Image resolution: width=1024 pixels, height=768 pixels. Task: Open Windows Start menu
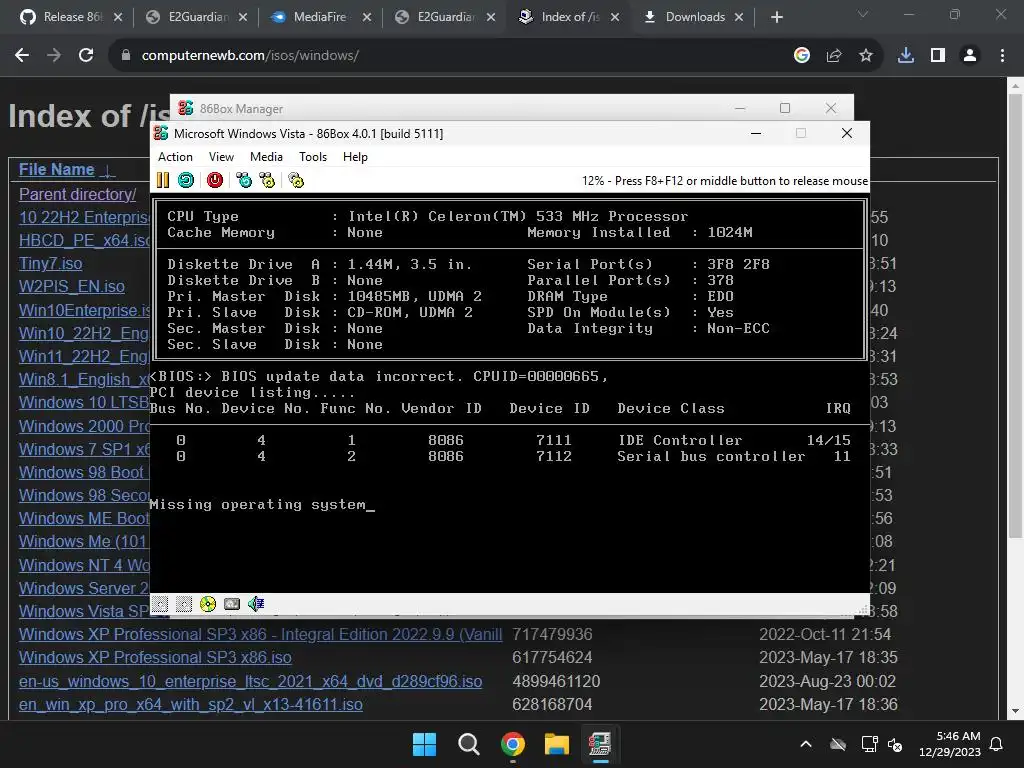pos(424,744)
